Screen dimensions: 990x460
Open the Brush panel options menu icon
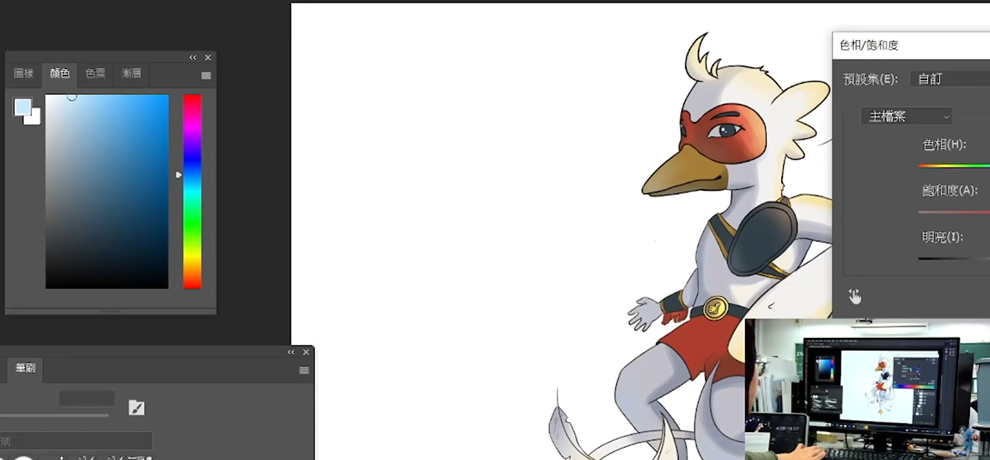click(x=304, y=370)
